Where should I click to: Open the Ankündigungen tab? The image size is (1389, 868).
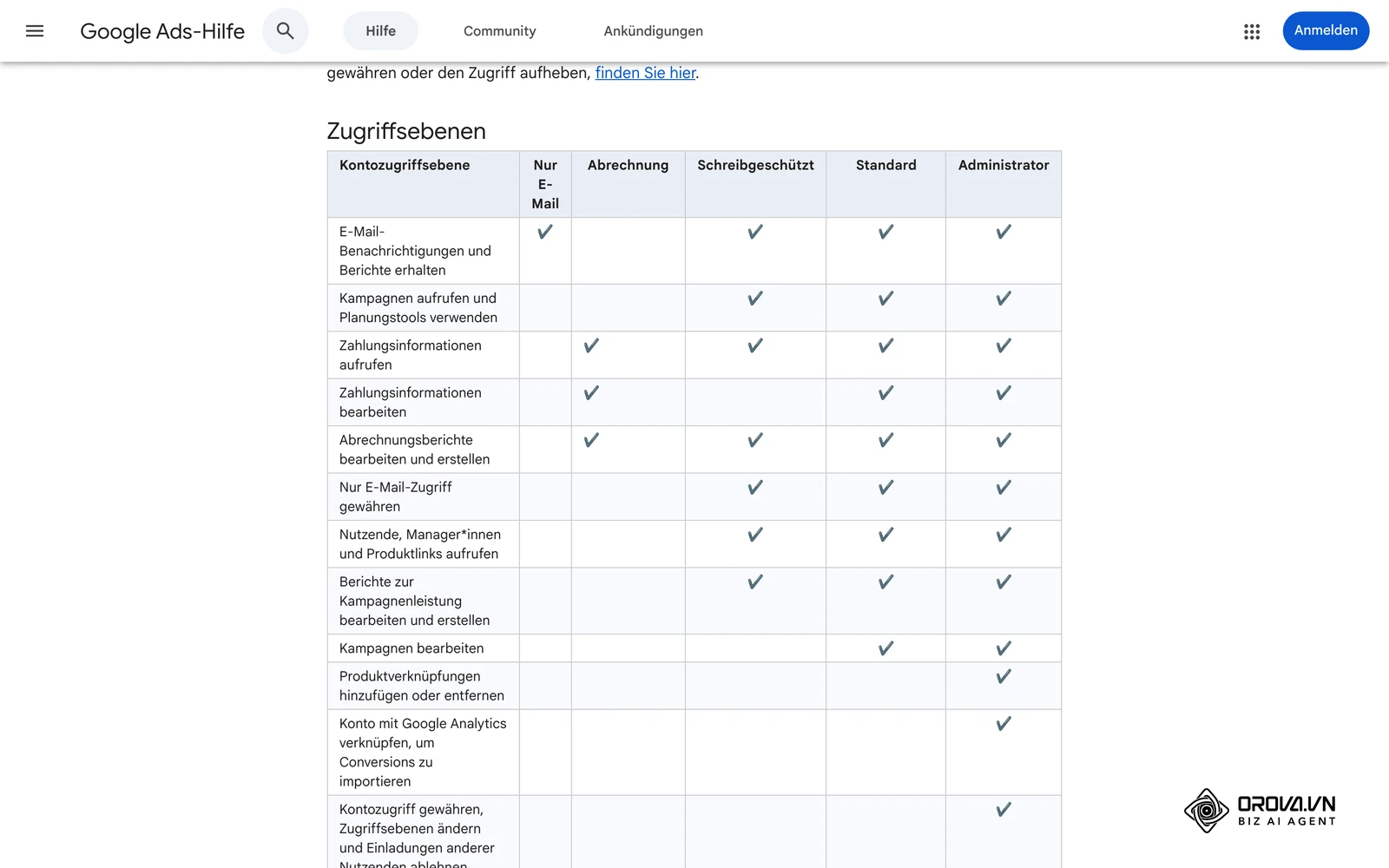(654, 31)
